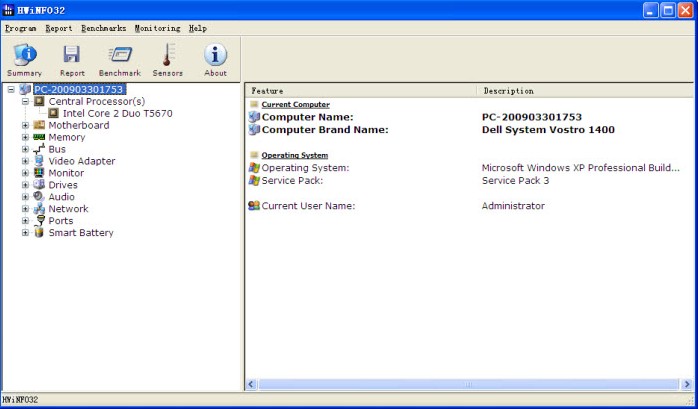
Task: Select Intel Core 2 Duo T5670 item
Action: pos(117,113)
